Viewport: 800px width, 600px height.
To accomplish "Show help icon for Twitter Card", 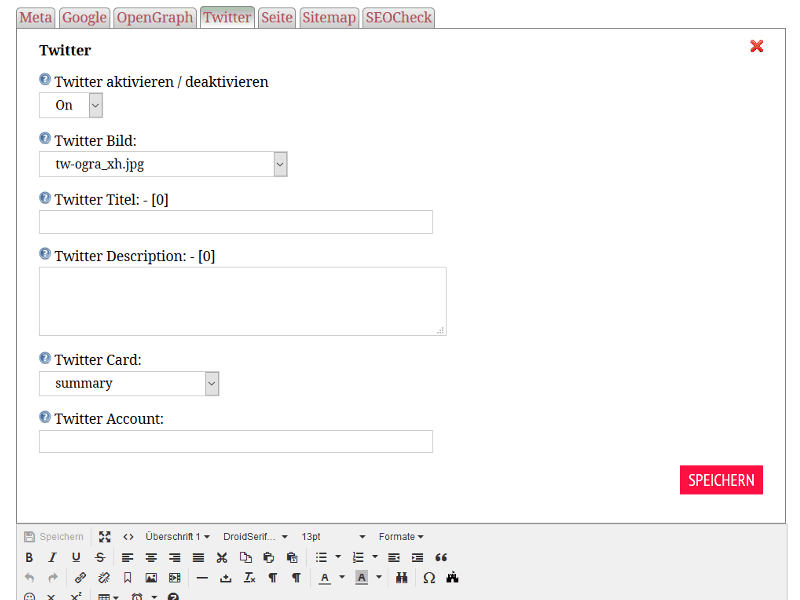I will (45, 358).
